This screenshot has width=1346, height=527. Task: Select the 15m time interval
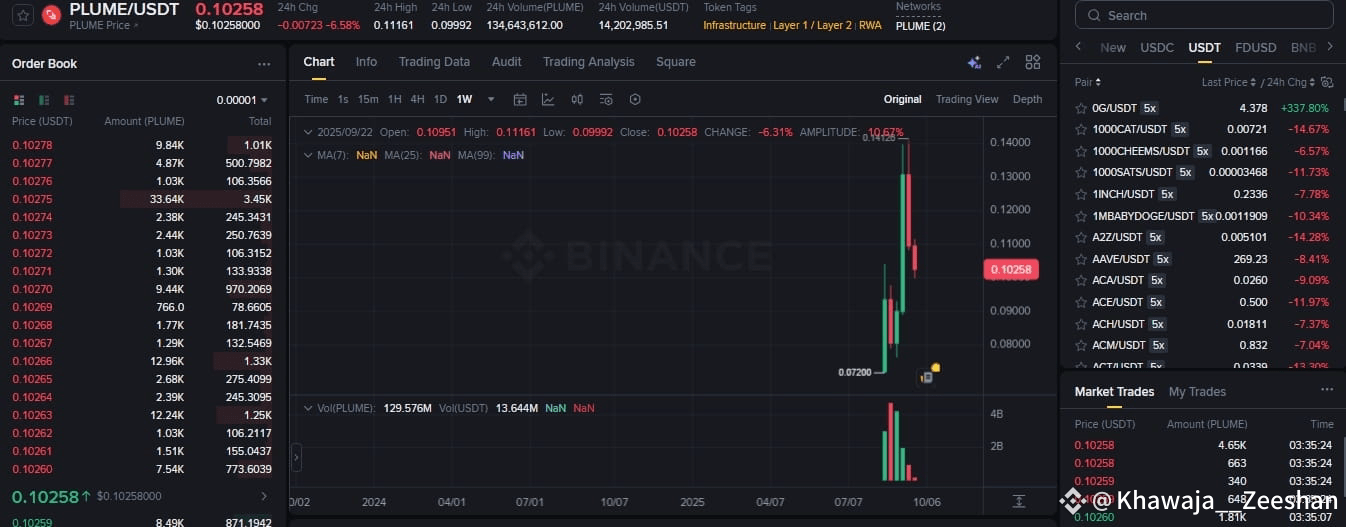[x=368, y=99]
